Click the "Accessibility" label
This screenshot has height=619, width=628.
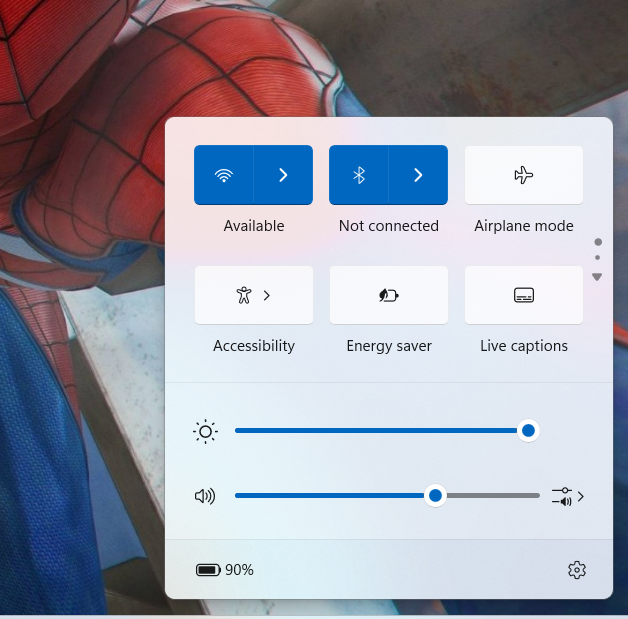point(254,346)
